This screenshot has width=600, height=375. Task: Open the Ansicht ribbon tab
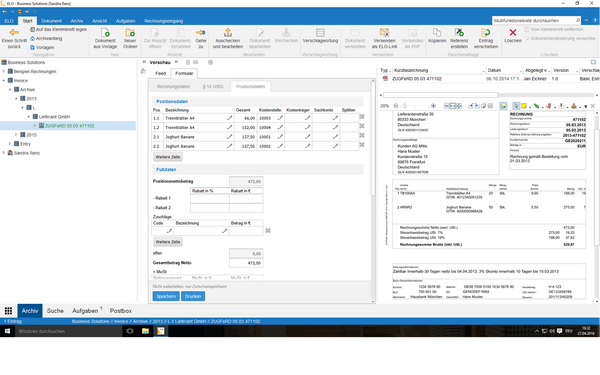[x=99, y=21]
